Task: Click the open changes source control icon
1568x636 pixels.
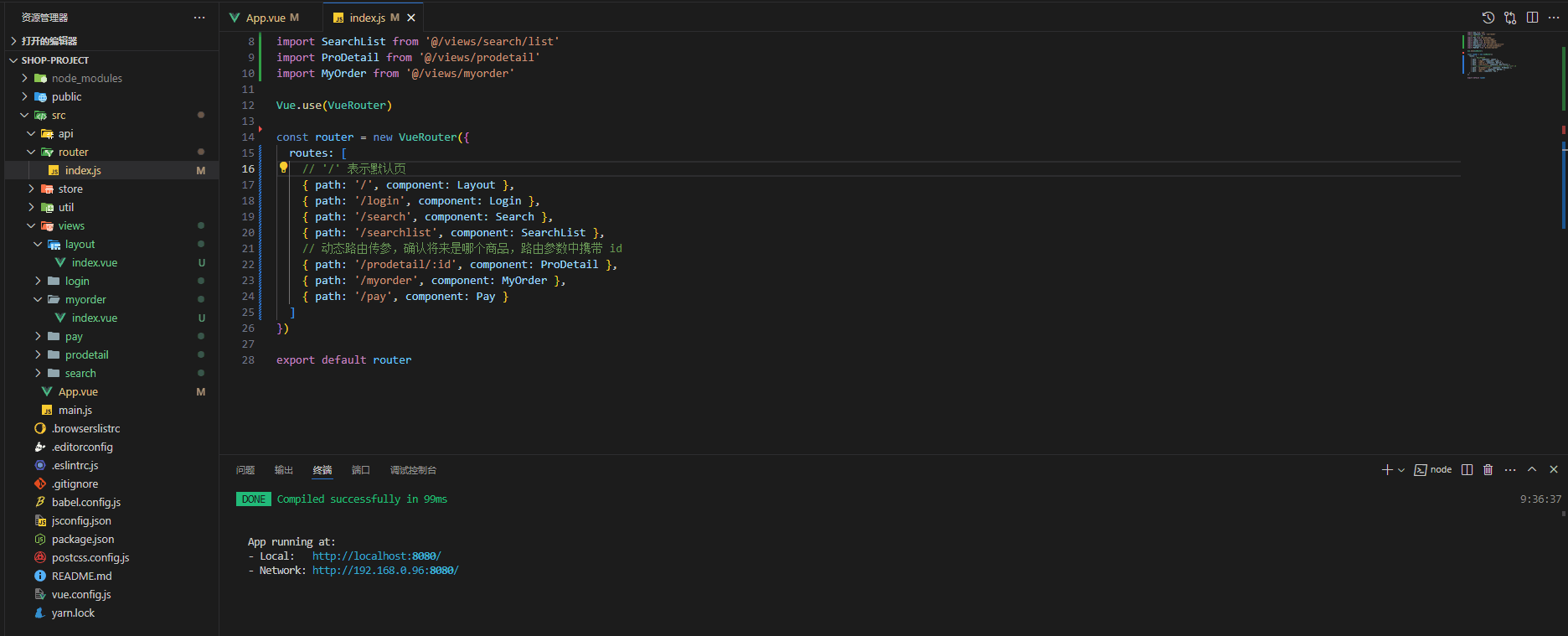Action: pyautogui.click(x=1510, y=18)
